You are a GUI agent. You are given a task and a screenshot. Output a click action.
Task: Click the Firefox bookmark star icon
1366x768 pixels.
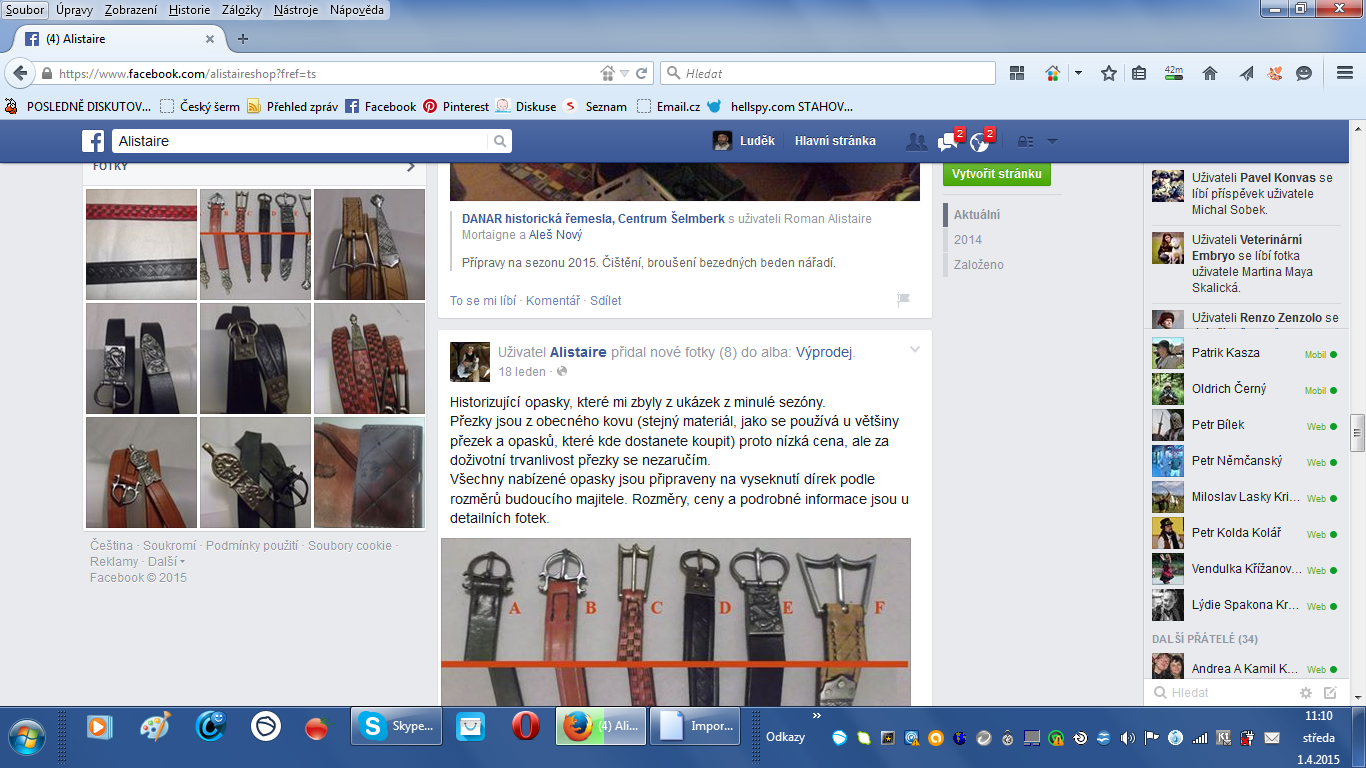point(1108,73)
